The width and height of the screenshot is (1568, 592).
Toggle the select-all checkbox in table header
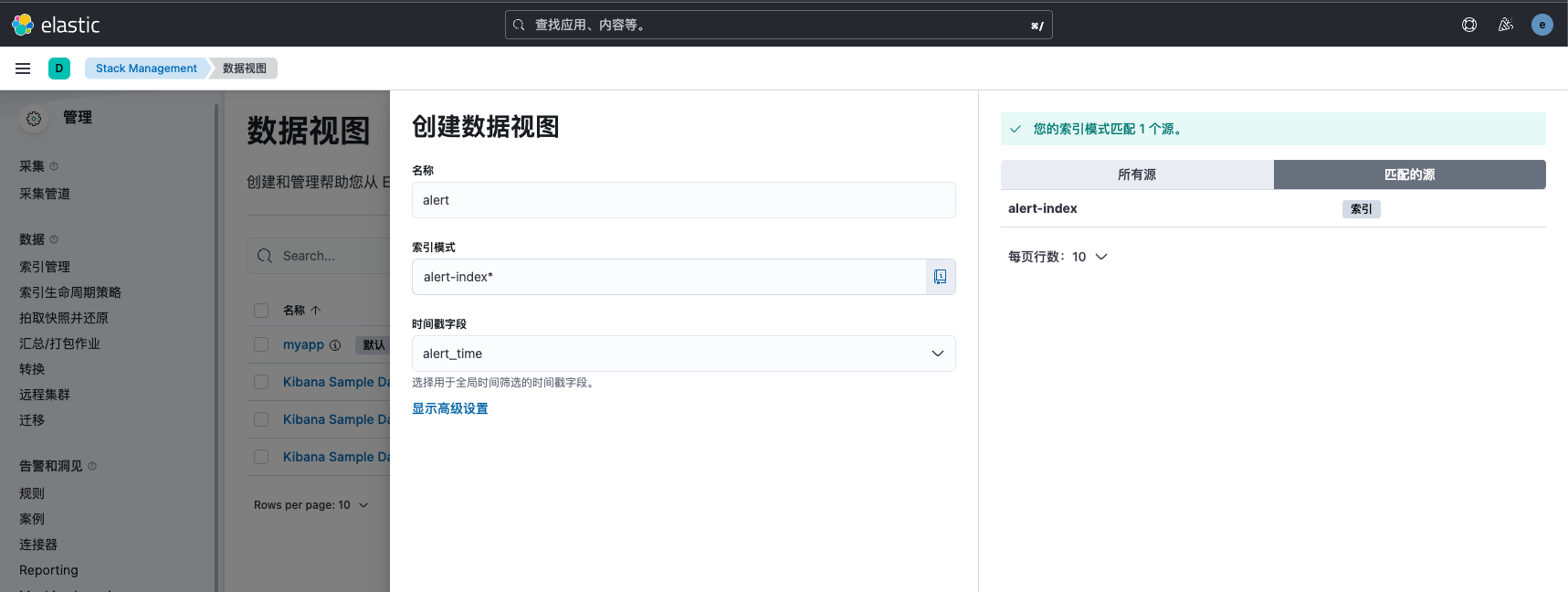pos(261,311)
